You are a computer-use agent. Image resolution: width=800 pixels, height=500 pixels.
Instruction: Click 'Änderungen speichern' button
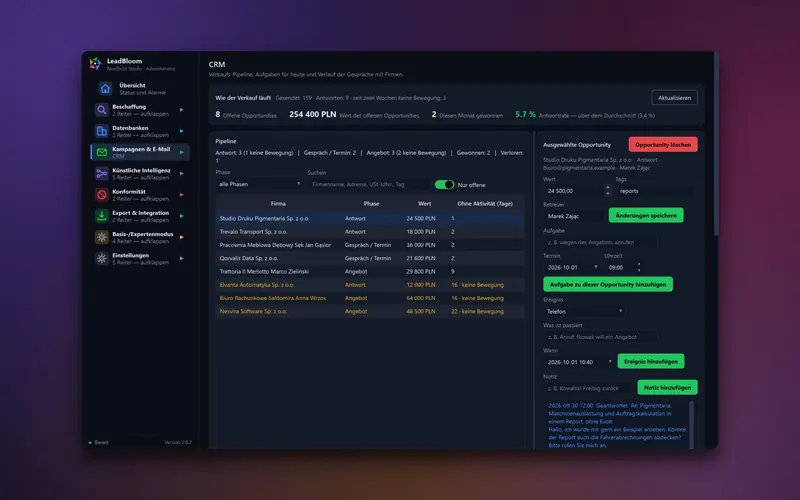tap(646, 215)
